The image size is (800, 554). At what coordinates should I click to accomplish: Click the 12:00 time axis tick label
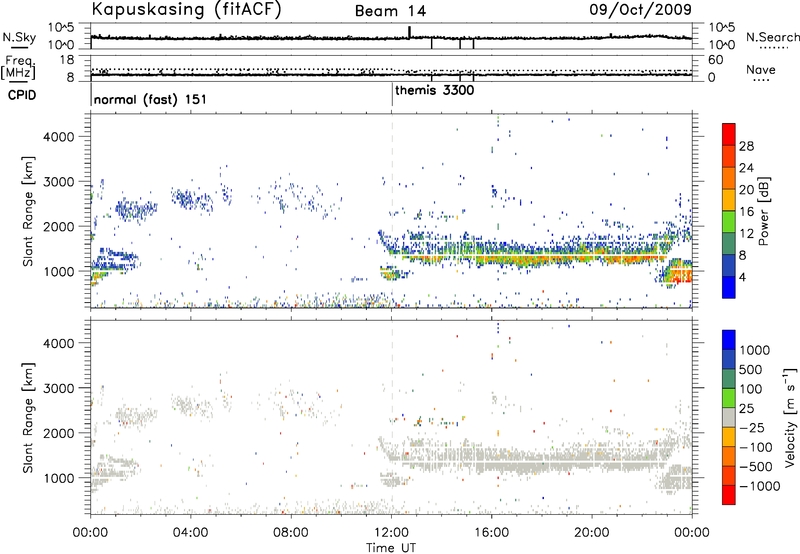tap(391, 533)
